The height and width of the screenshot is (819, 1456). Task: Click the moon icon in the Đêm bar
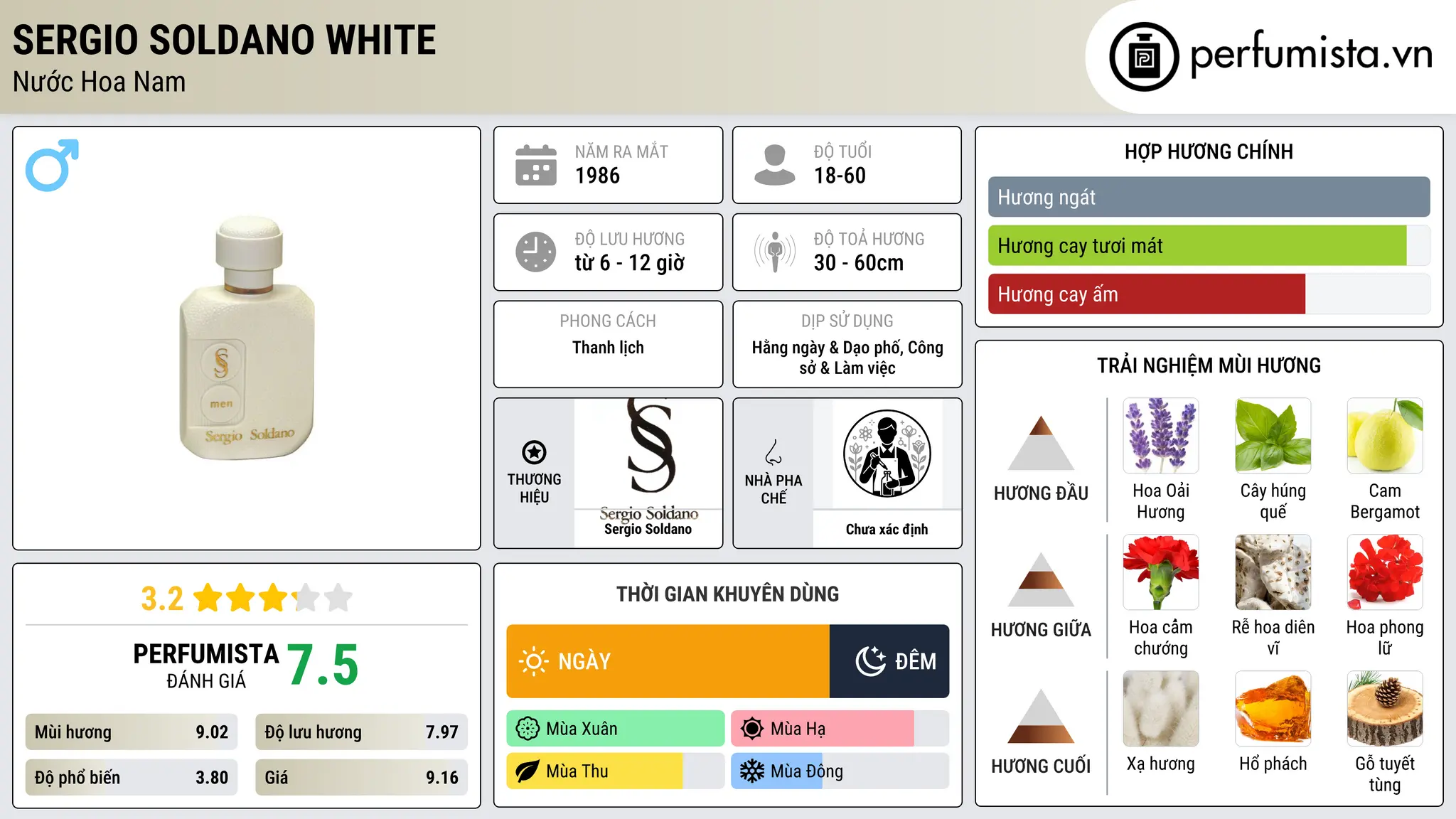(870, 661)
